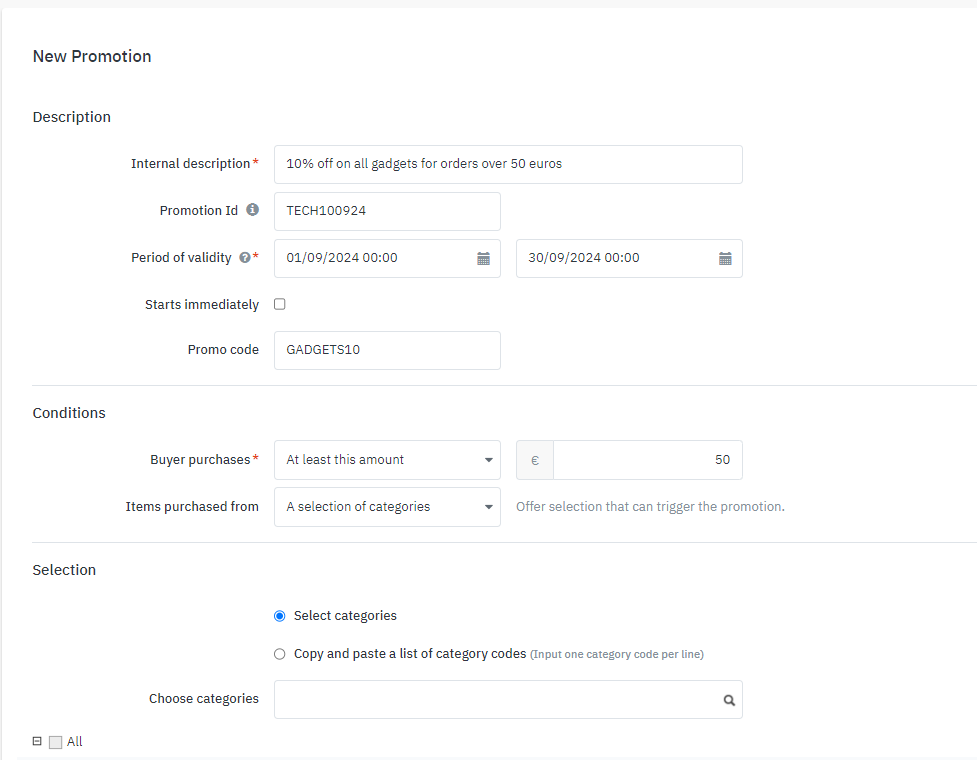This screenshot has height=760, width=977.
Task: Enable the Starts immediately checkbox
Action: coord(280,304)
